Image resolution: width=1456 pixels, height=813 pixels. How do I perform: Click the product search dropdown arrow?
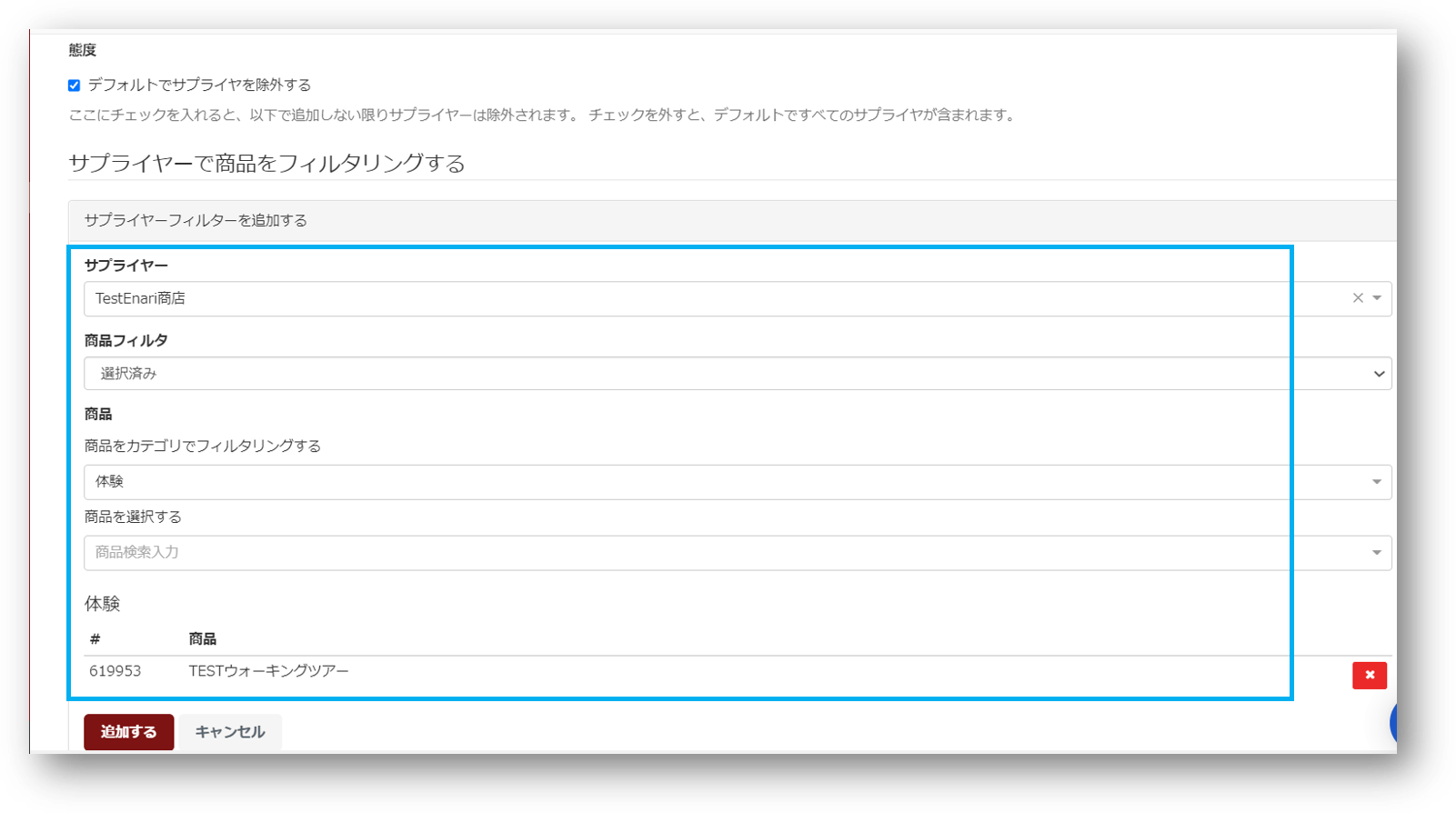tap(1377, 553)
